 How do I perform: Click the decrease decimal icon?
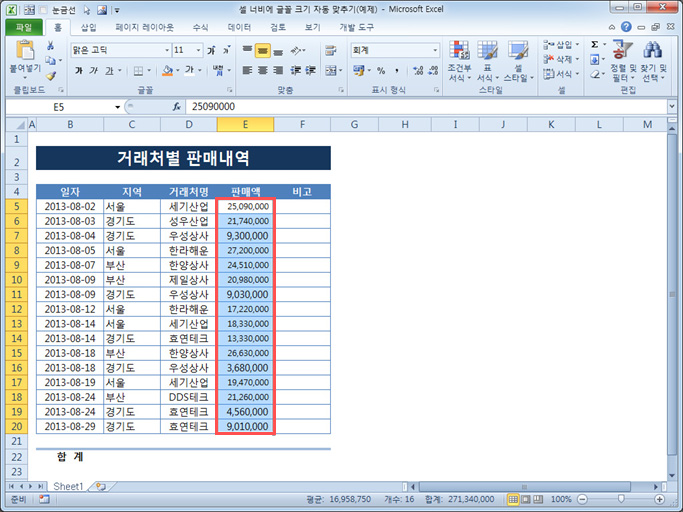[433, 70]
